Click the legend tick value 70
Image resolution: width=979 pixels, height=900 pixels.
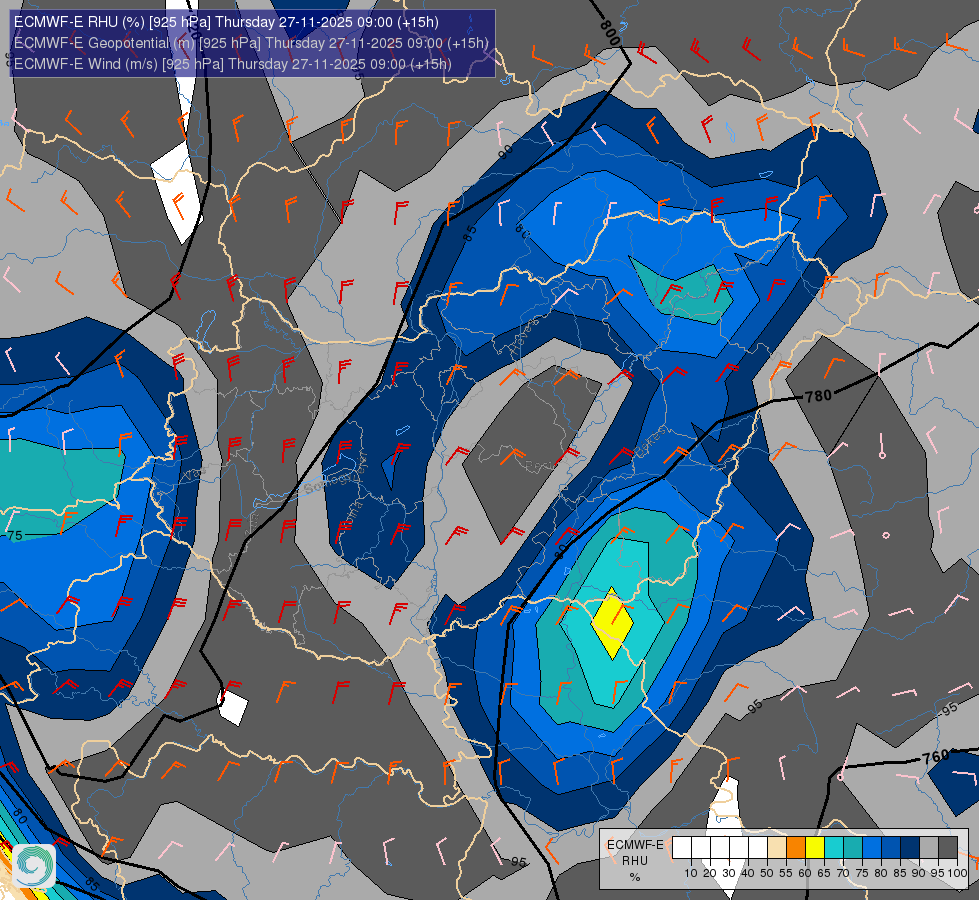coord(843,873)
